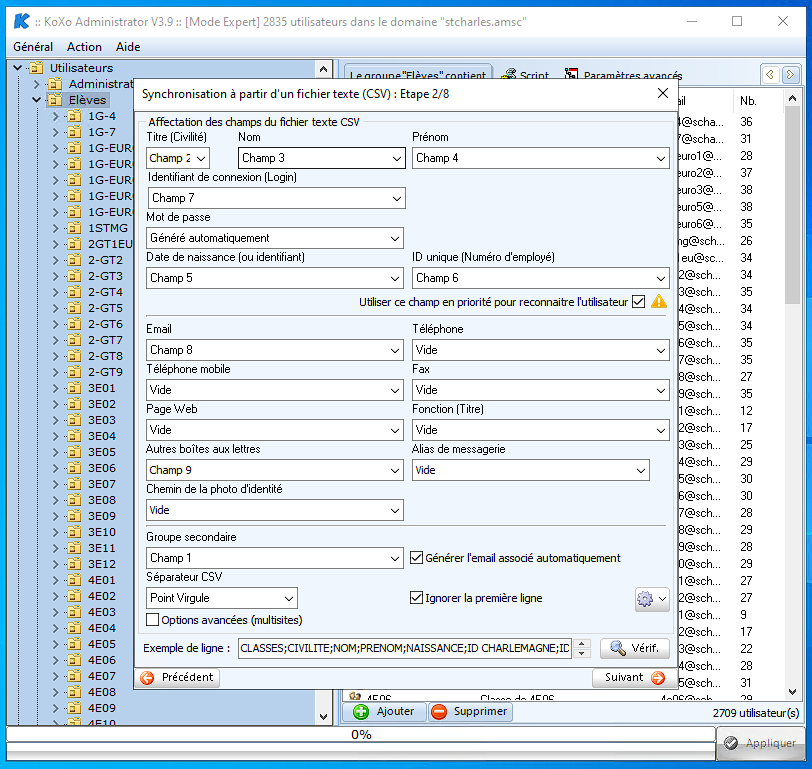The width and height of the screenshot is (812, 769).
Task: Toggle the priority recognition field checkbox
Action: pos(639,301)
